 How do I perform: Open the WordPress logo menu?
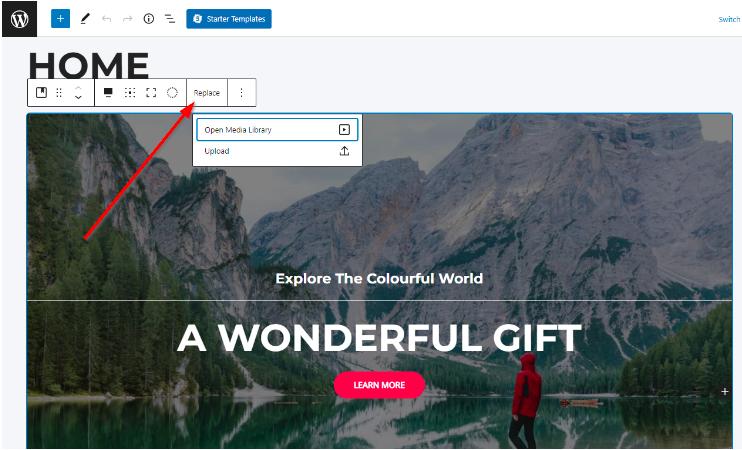coord(19,19)
